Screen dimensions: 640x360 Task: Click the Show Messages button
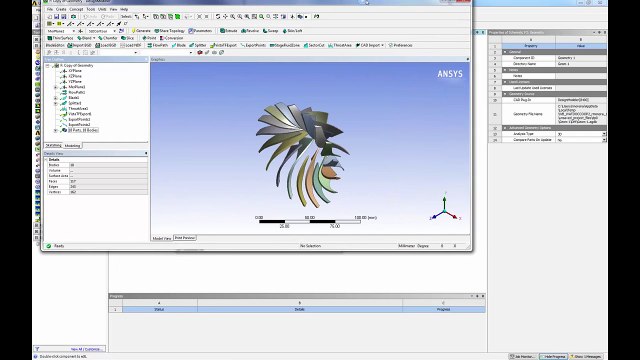coord(587,356)
